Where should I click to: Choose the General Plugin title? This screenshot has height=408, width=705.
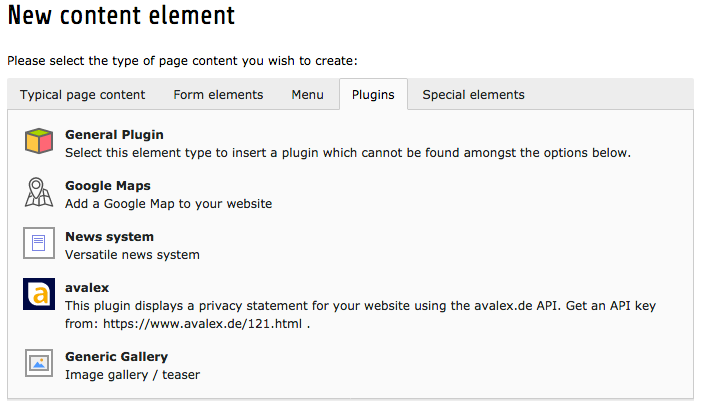[x=114, y=135]
